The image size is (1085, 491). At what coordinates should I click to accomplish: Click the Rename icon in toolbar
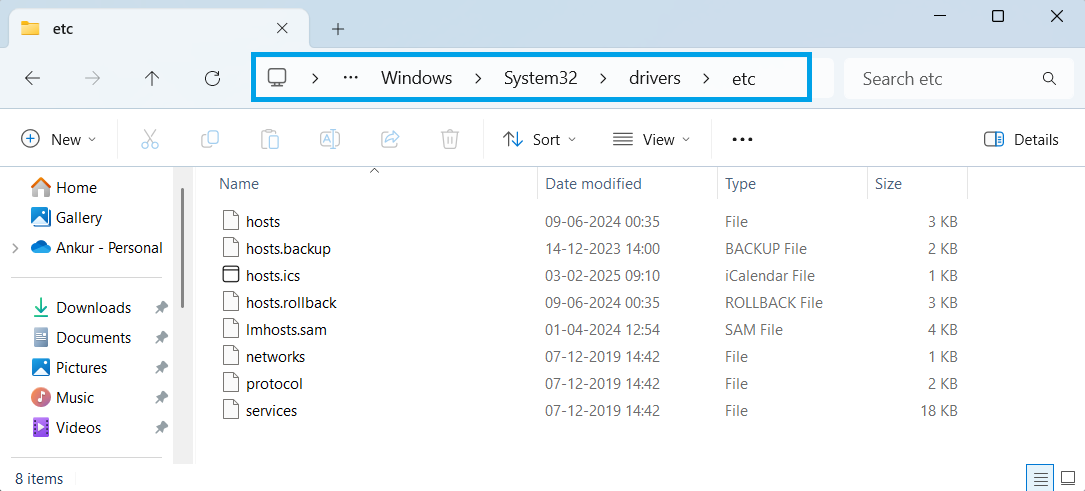point(329,140)
